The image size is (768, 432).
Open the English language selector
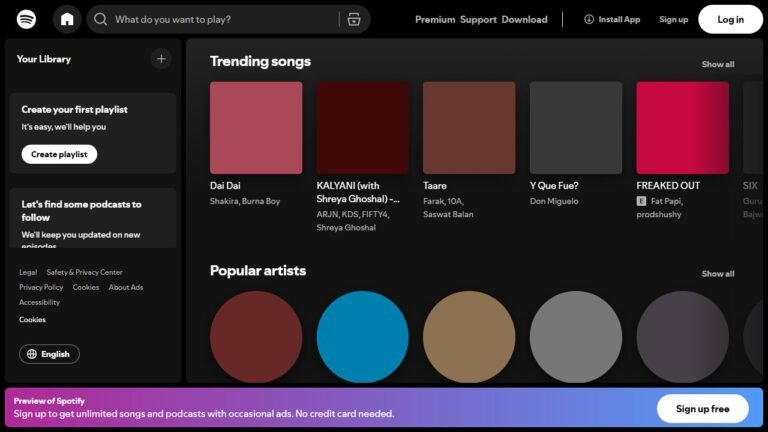coord(49,354)
